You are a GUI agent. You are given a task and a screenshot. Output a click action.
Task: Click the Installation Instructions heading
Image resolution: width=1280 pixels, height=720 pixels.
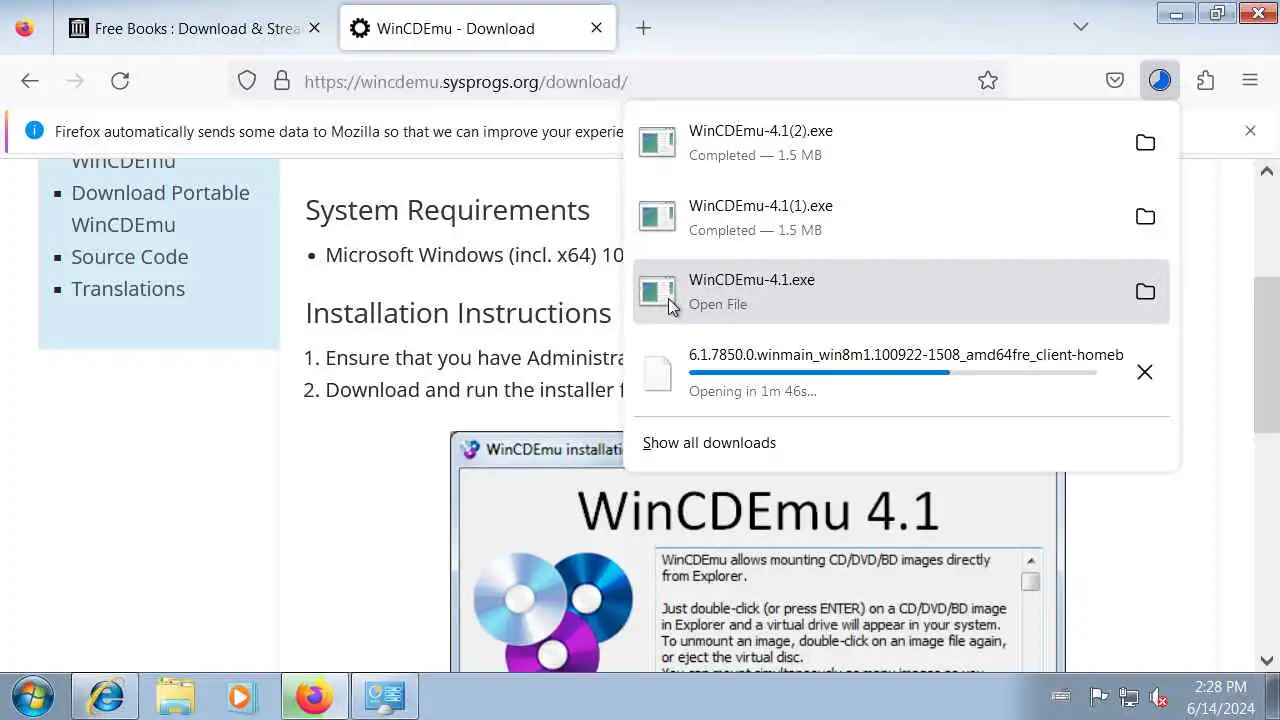pos(458,313)
